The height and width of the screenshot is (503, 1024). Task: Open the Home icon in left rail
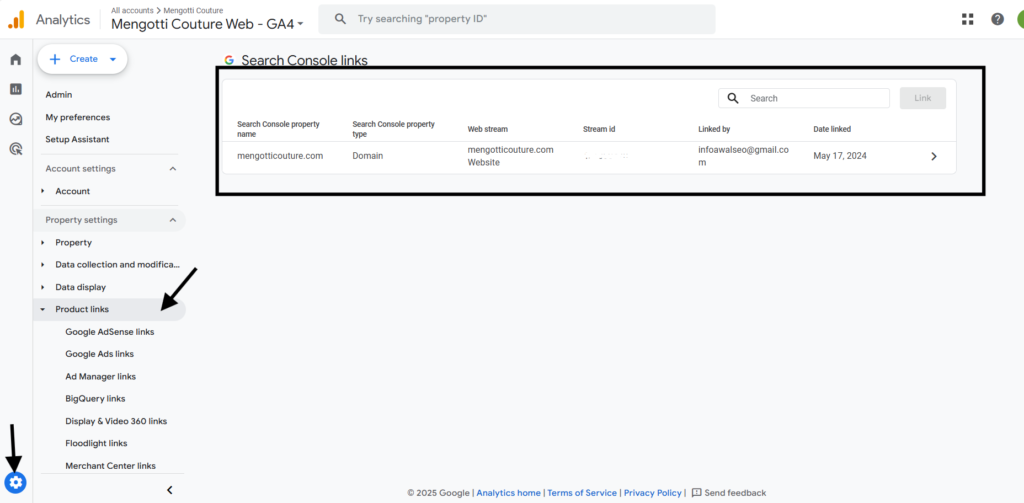[16, 59]
